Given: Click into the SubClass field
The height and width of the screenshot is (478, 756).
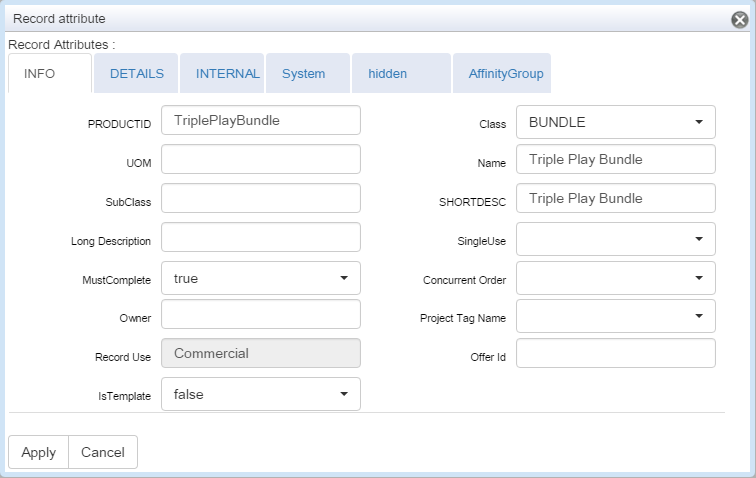Looking at the screenshot, I should click(x=260, y=198).
